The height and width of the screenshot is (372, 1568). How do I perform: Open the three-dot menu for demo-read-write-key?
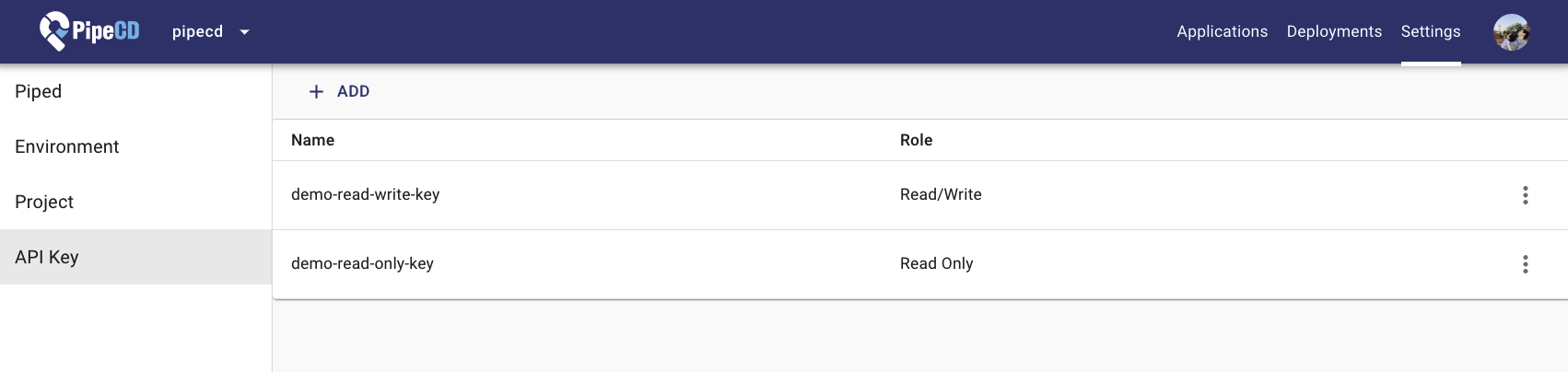1526,195
